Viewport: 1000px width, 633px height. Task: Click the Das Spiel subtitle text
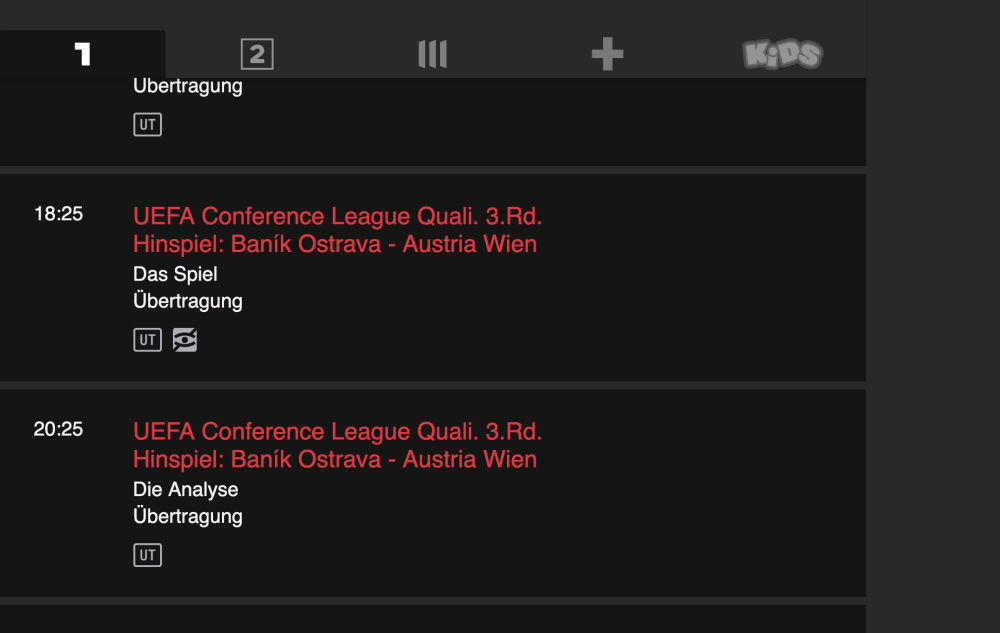(175, 274)
